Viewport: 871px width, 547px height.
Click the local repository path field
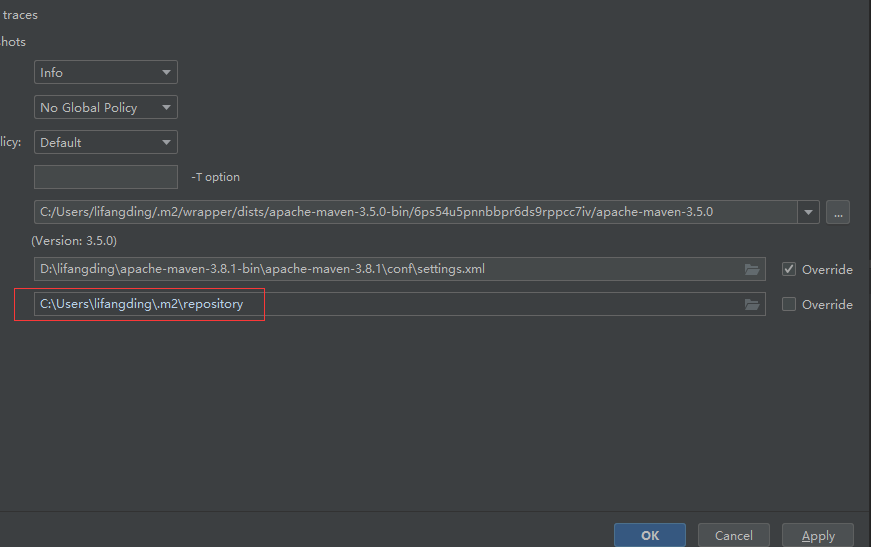tap(399, 304)
